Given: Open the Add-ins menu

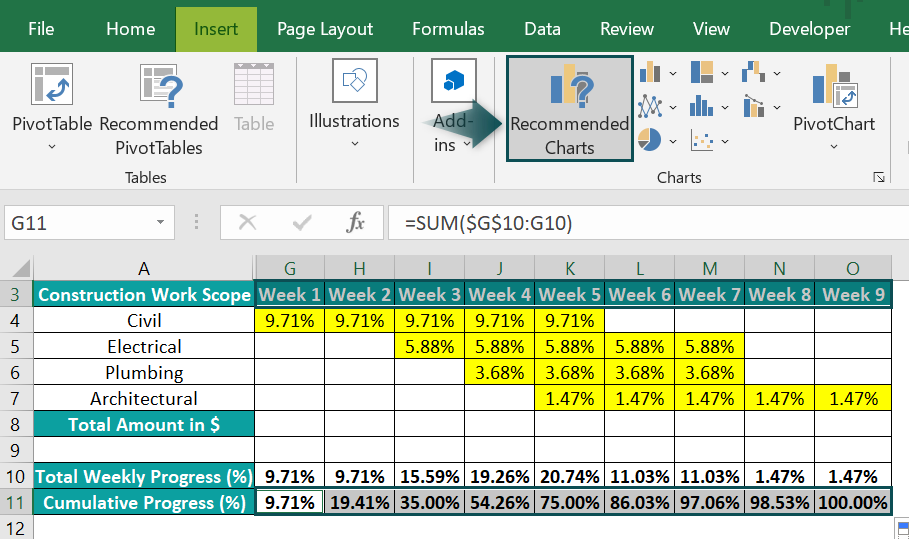Looking at the screenshot, I should pos(453,107).
